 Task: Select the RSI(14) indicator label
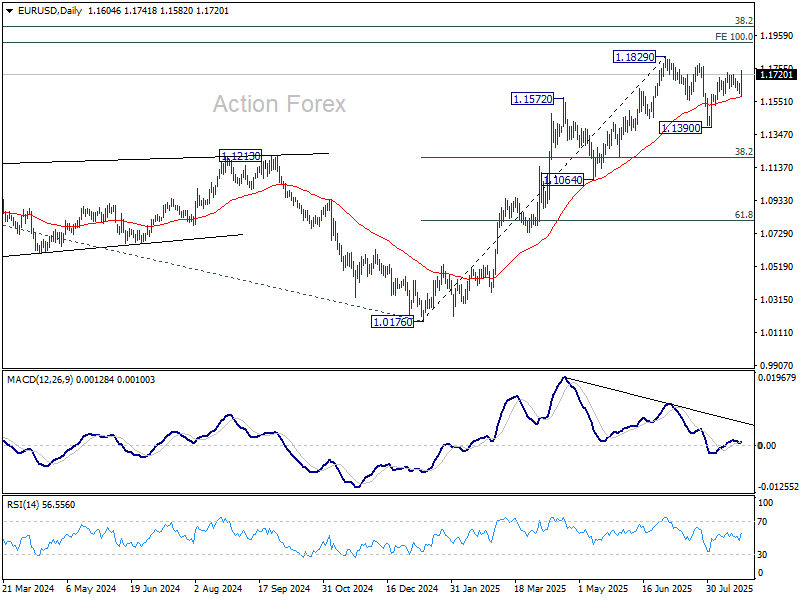pos(25,504)
